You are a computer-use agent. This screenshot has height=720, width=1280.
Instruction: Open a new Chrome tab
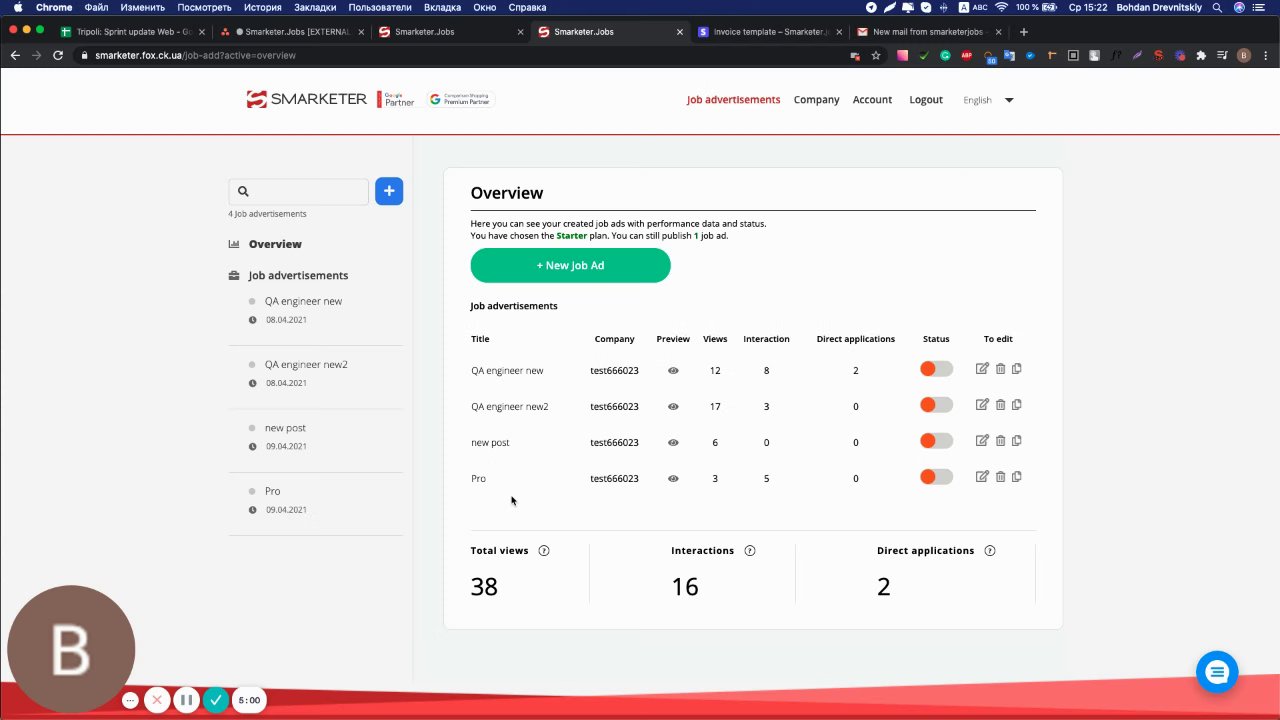pos(1023,32)
